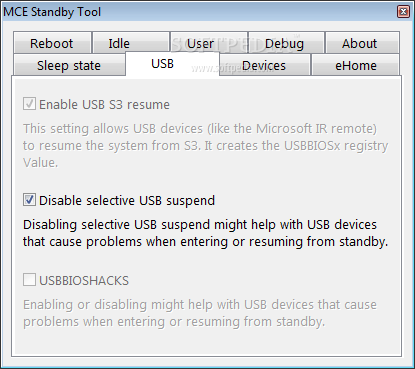This screenshot has height=369, width=415.
Task: Click the MCE Standby Tool title bar
Action: coord(200,12)
